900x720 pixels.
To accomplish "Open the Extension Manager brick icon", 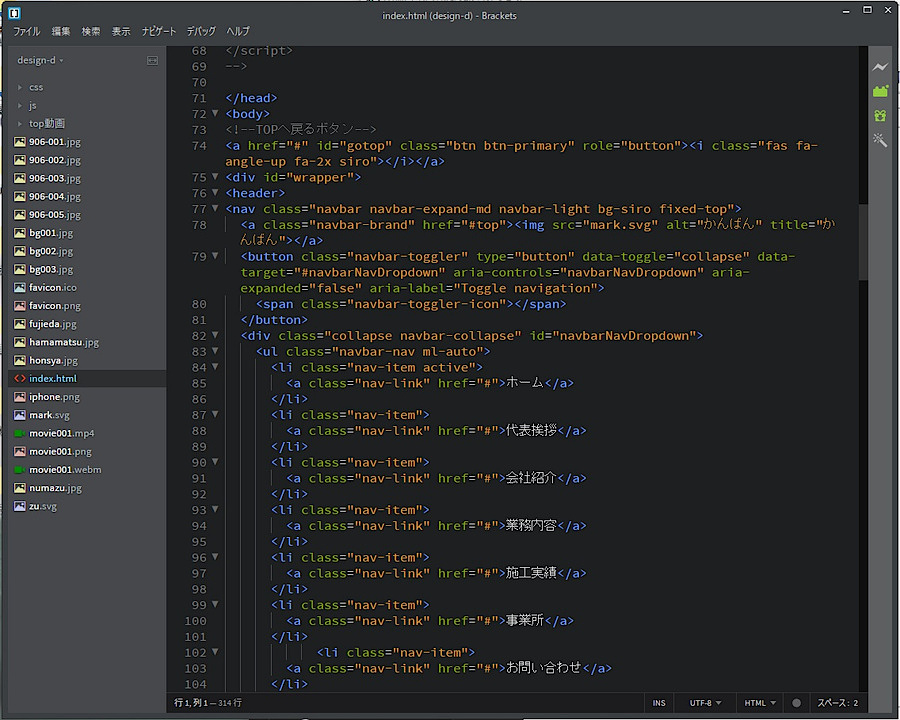I will pyautogui.click(x=880, y=91).
